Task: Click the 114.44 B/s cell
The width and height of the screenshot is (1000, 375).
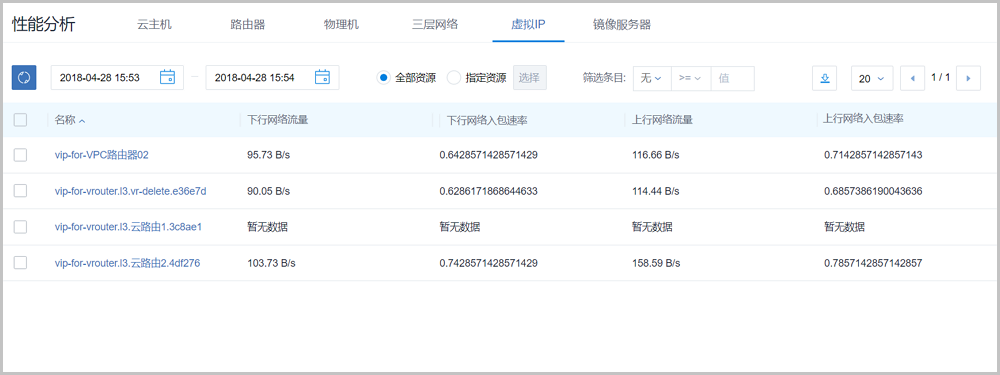Action: coord(656,191)
